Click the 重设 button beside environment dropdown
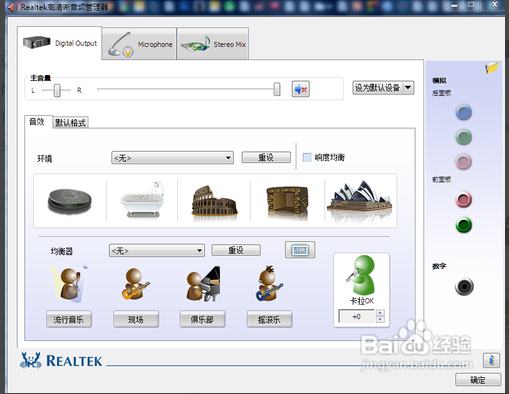The image size is (509, 394). coord(266,157)
